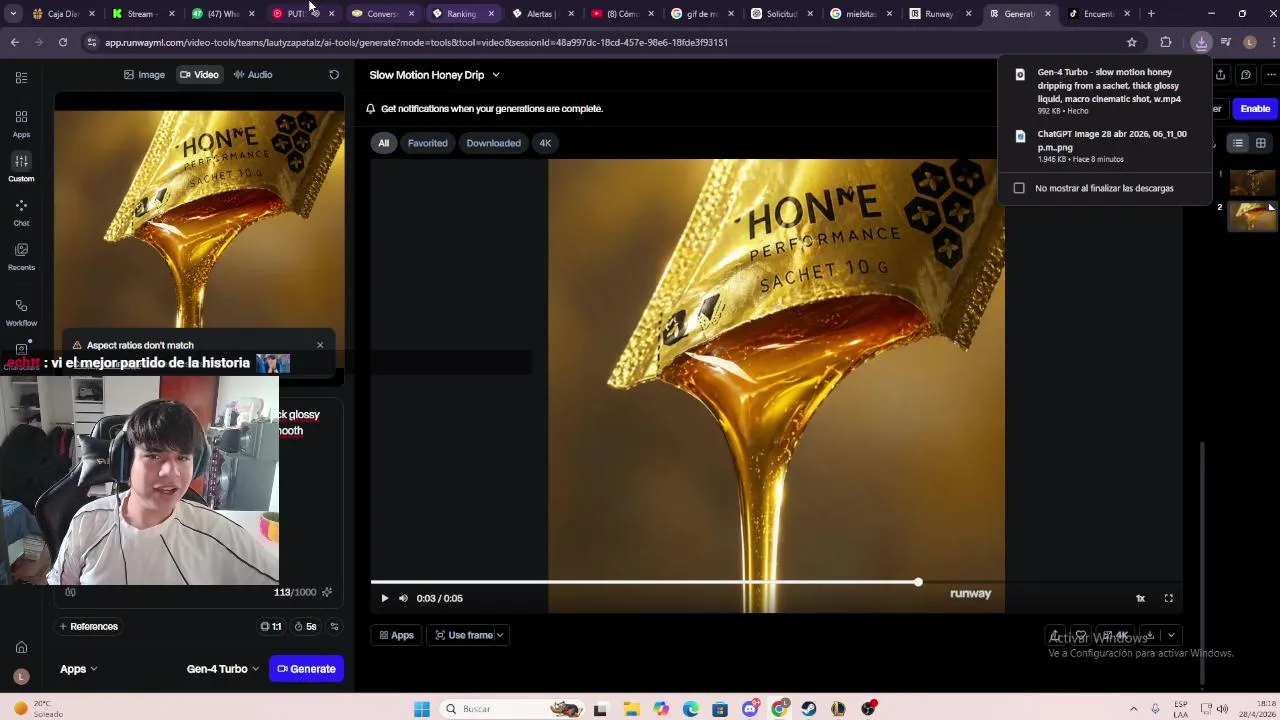Filter generations by Favorited
This screenshot has height=720, width=1280.
(x=427, y=143)
